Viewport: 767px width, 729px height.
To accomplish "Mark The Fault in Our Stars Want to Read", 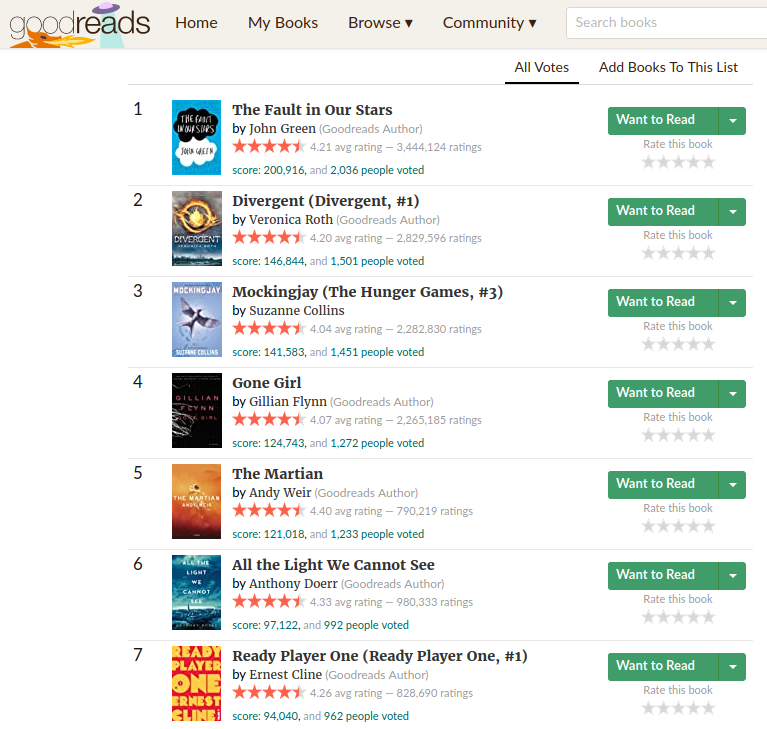I will tap(663, 120).
